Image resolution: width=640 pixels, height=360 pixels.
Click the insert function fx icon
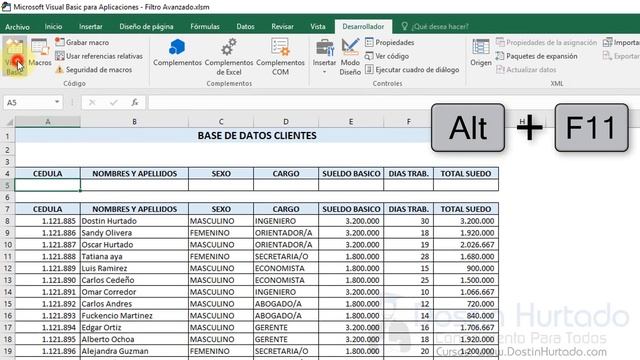pos(135,102)
